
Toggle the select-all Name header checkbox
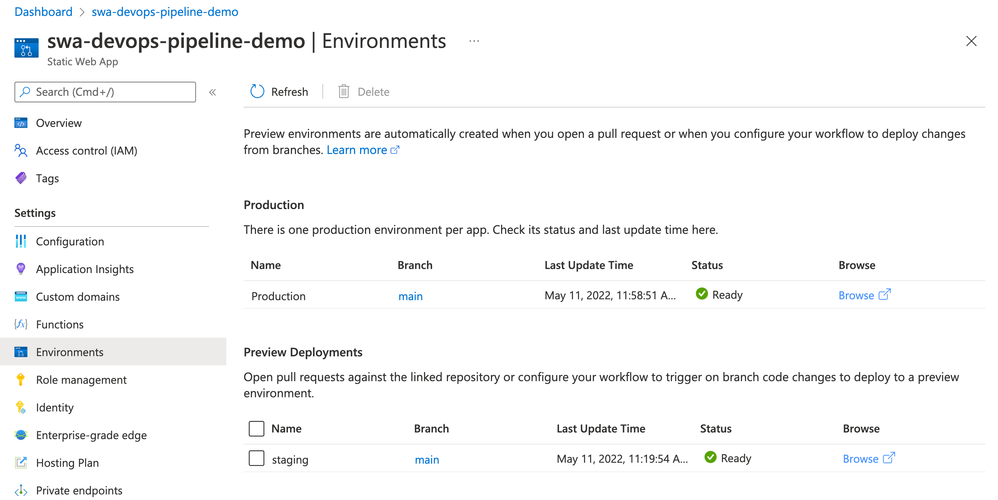[x=256, y=428]
